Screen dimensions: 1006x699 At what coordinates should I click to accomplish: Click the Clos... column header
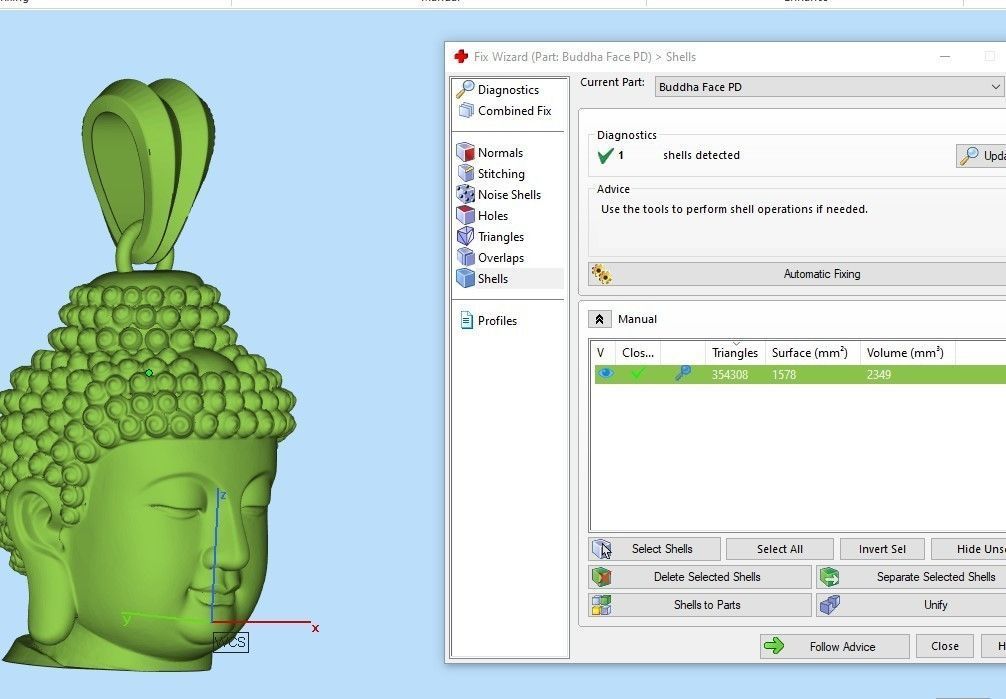[638, 352]
